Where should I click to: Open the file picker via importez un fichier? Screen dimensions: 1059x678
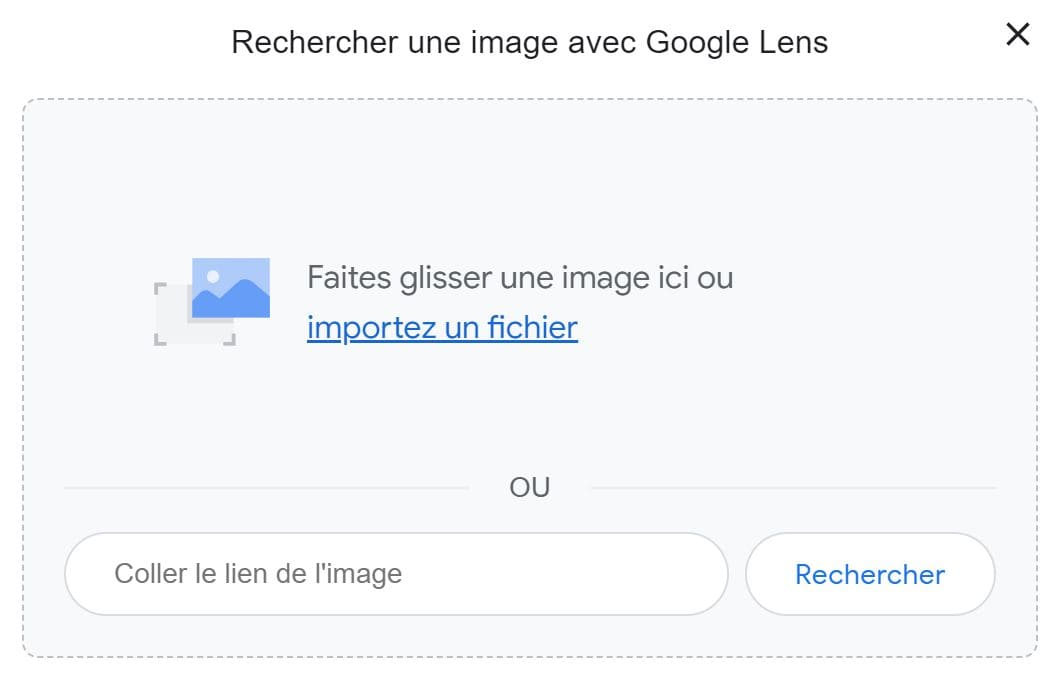(x=441, y=327)
